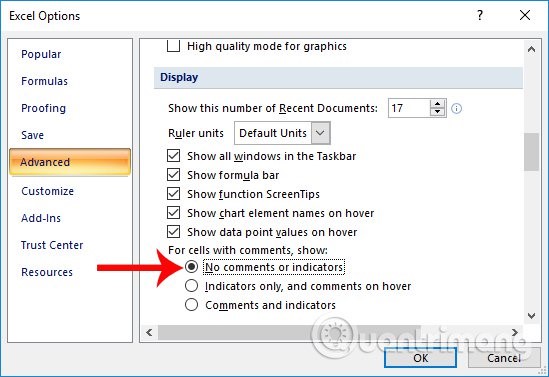
Task: Click the Excel Options title text
Action: 44,16
